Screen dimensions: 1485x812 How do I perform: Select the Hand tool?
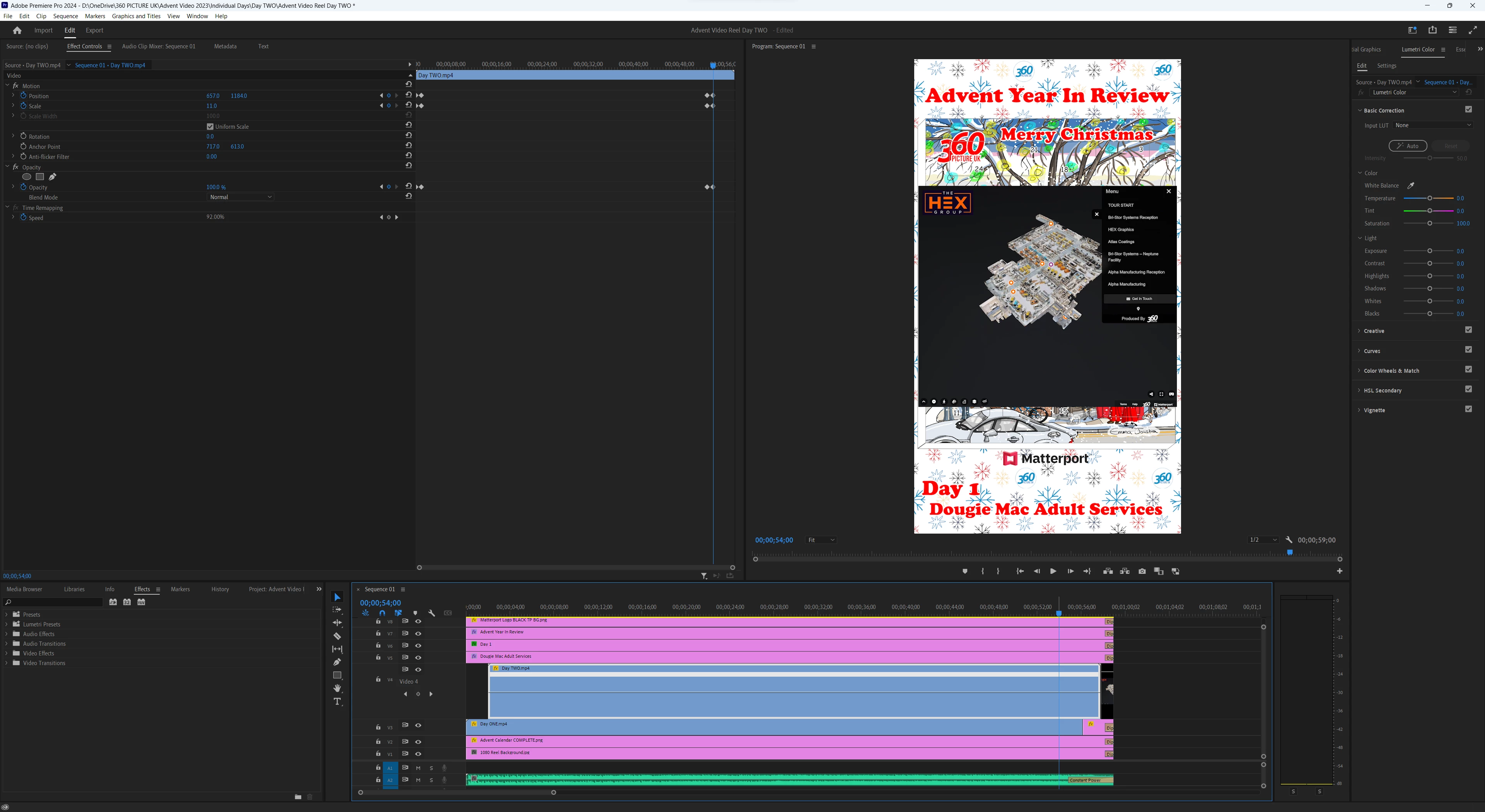[337, 688]
